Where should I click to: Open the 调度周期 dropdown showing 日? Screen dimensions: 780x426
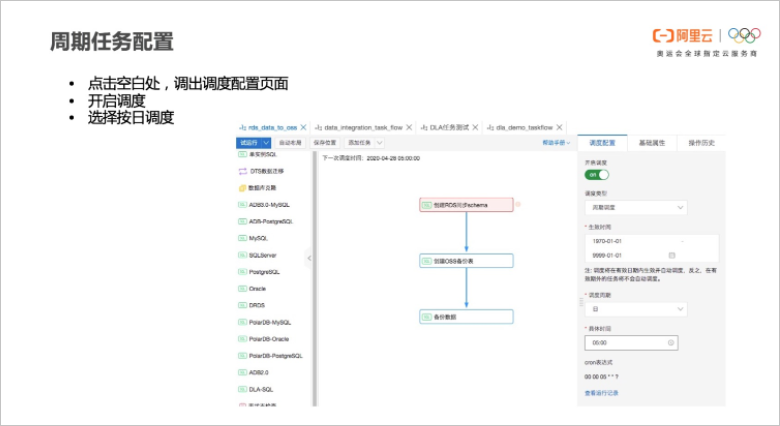(636, 309)
